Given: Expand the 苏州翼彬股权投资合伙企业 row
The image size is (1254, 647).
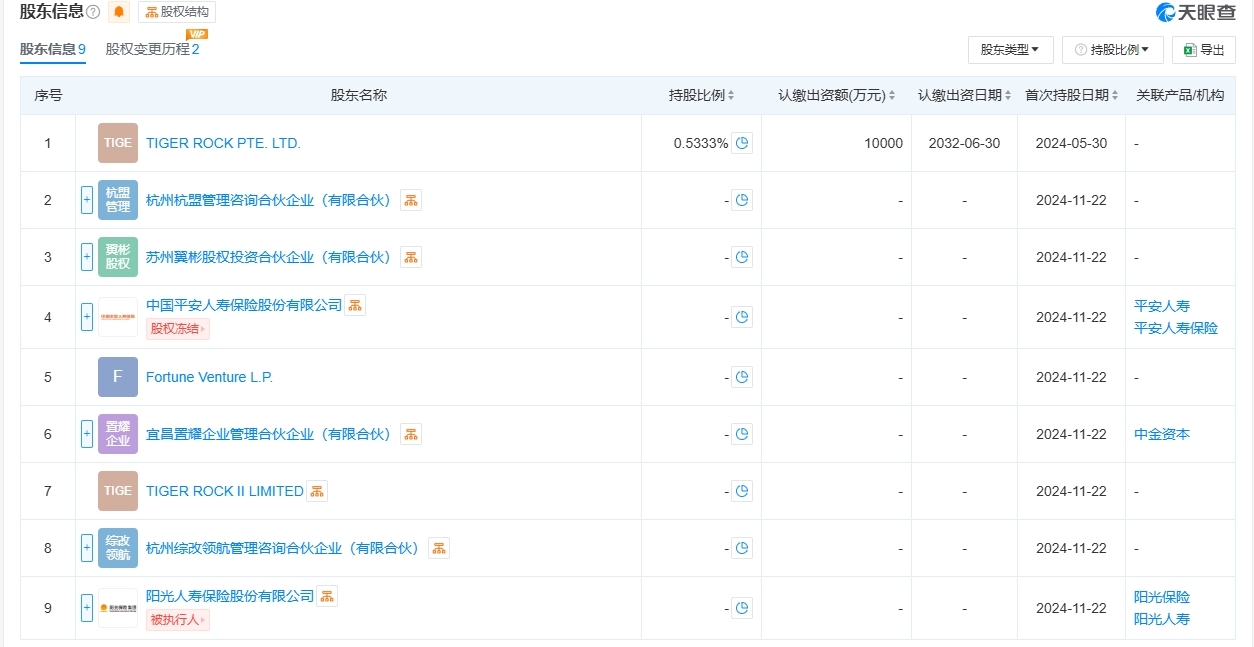Looking at the screenshot, I should click(x=87, y=257).
